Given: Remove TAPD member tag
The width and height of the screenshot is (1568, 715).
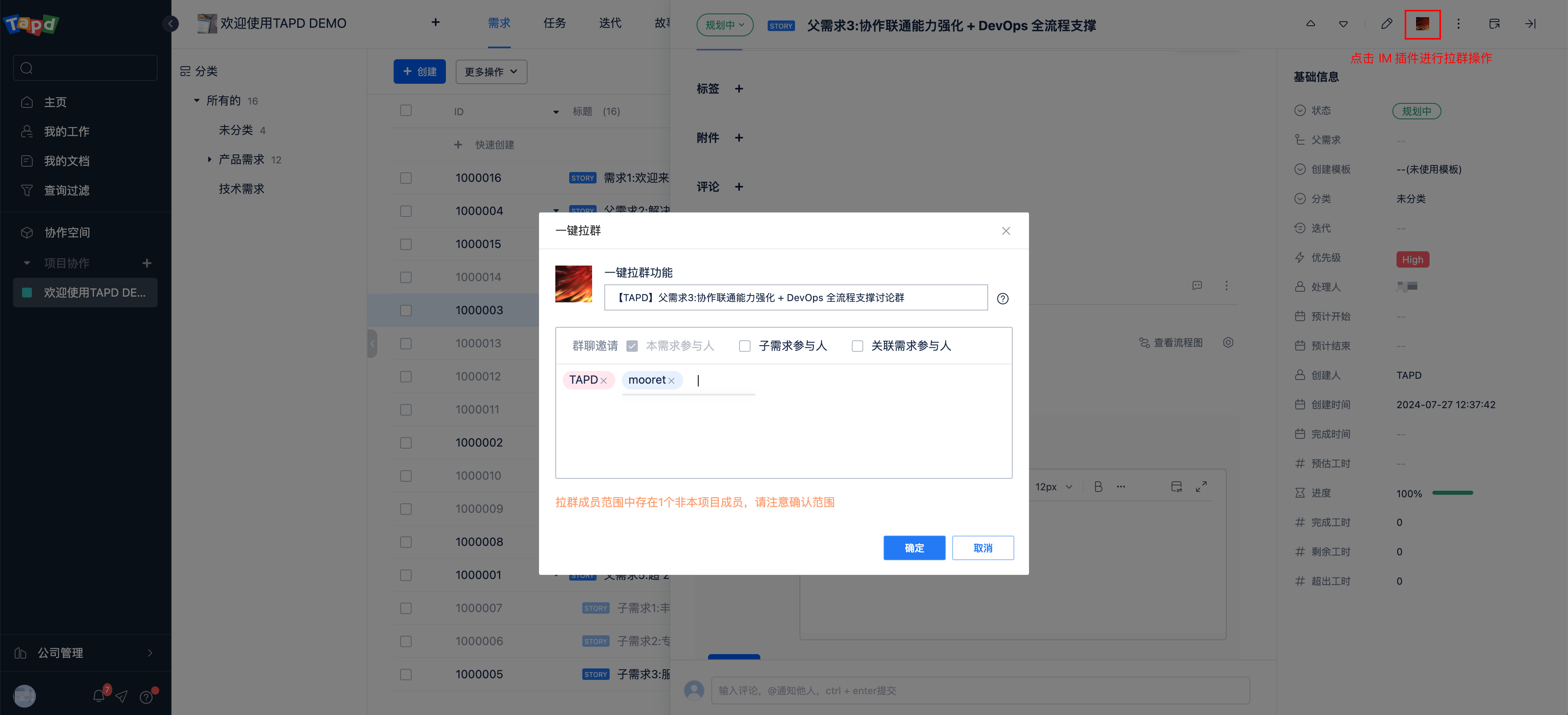Looking at the screenshot, I should 604,381.
